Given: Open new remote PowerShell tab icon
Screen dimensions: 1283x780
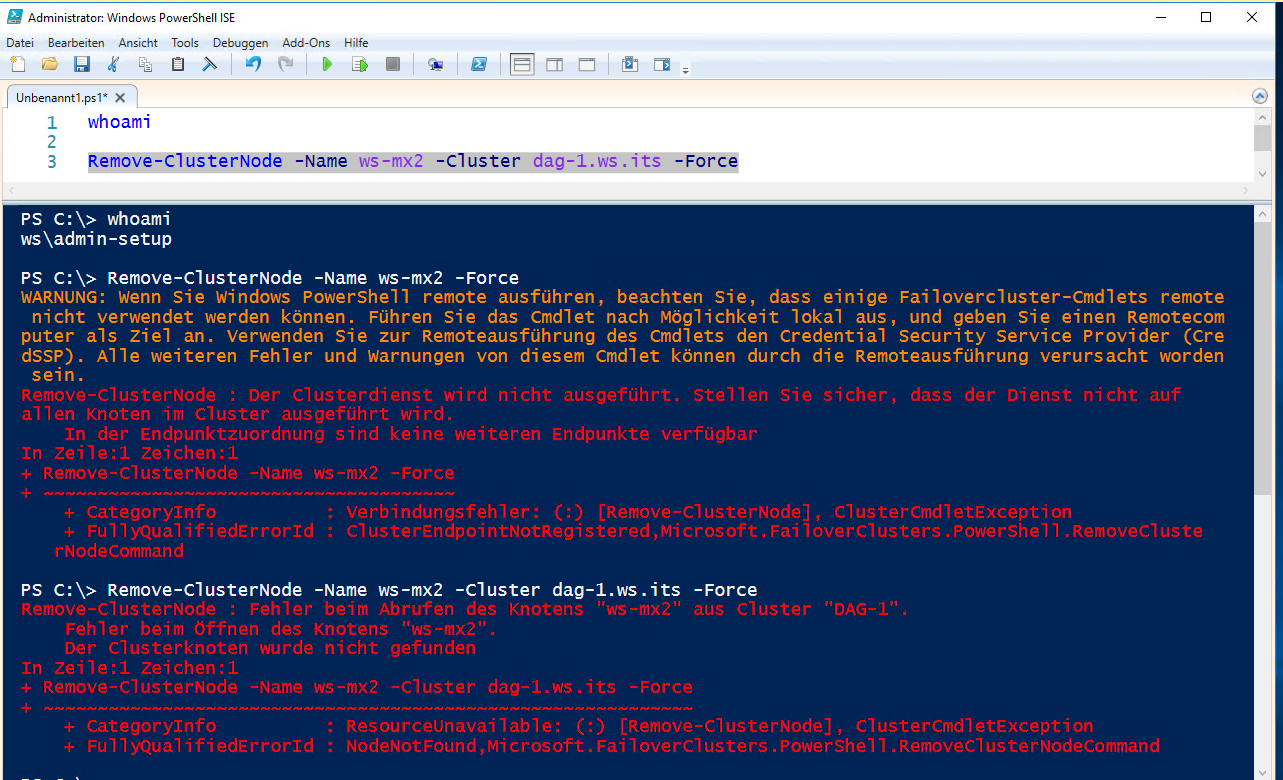Looking at the screenshot, I should [435, 64].
